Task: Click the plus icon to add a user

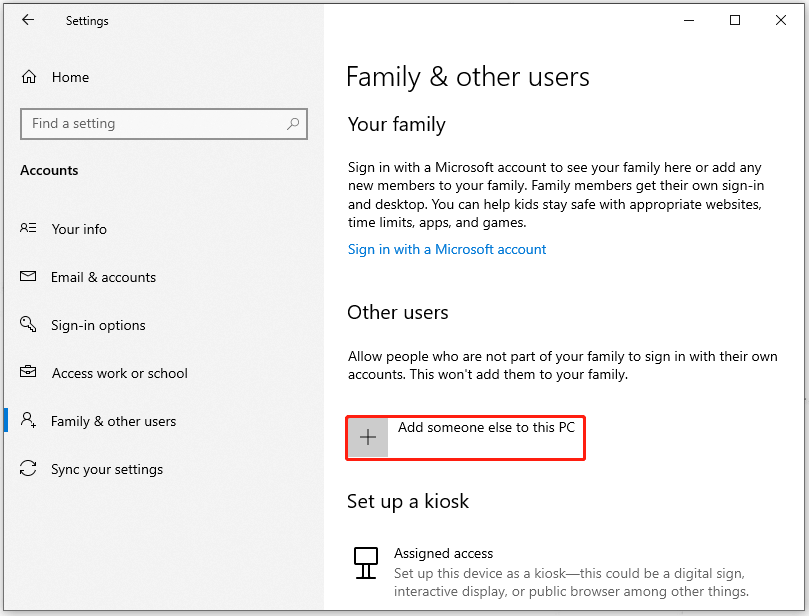Action: (368, 437)
